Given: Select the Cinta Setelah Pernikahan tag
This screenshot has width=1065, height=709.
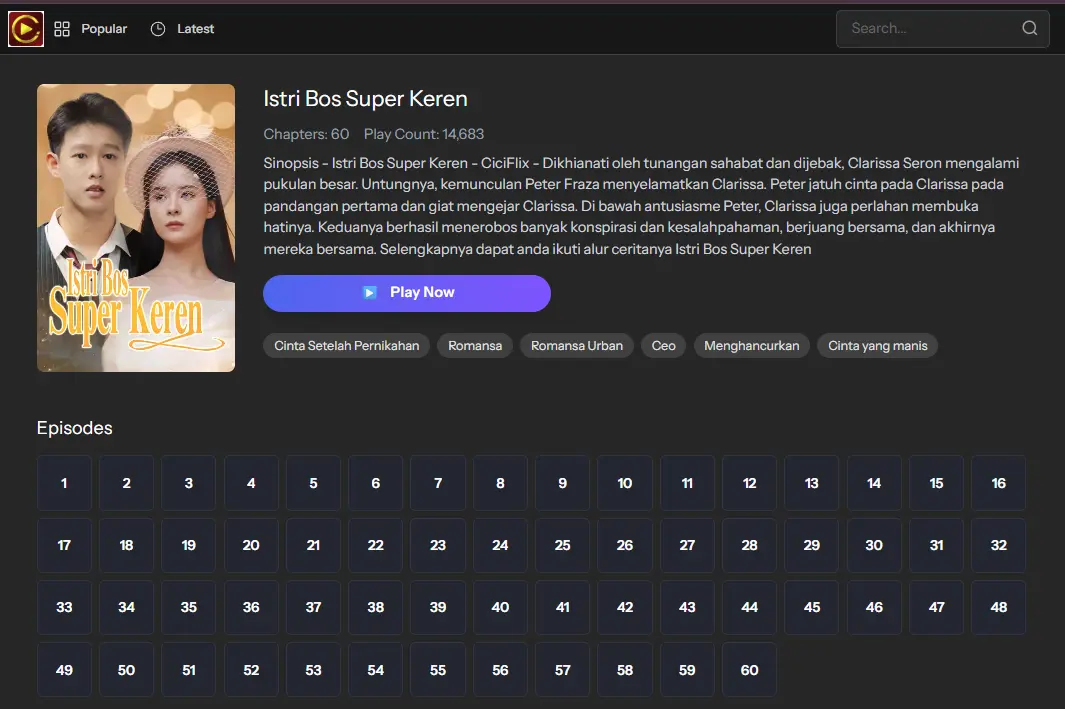Looking at the screenshot, I should (x=346, y=346).
